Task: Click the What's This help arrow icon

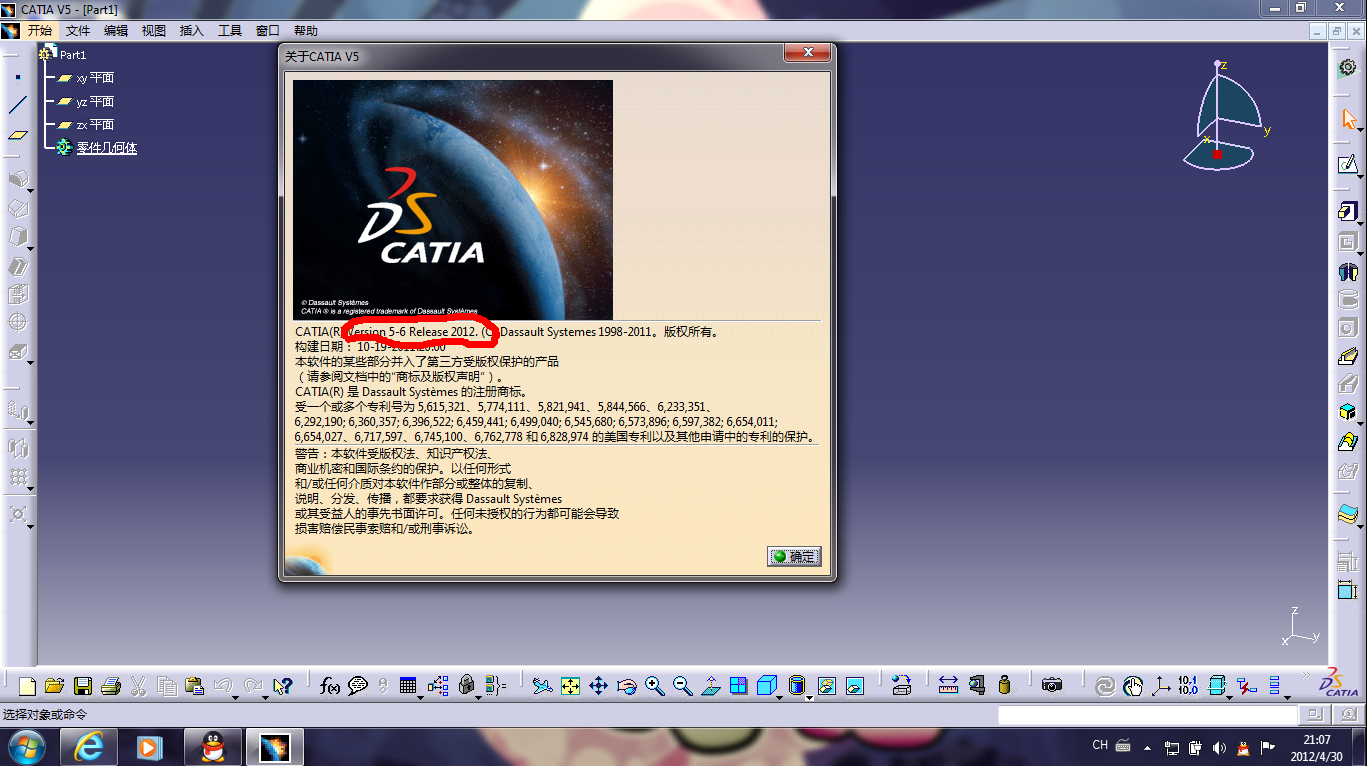Action: pyautogui.click(x=283, y=686)
